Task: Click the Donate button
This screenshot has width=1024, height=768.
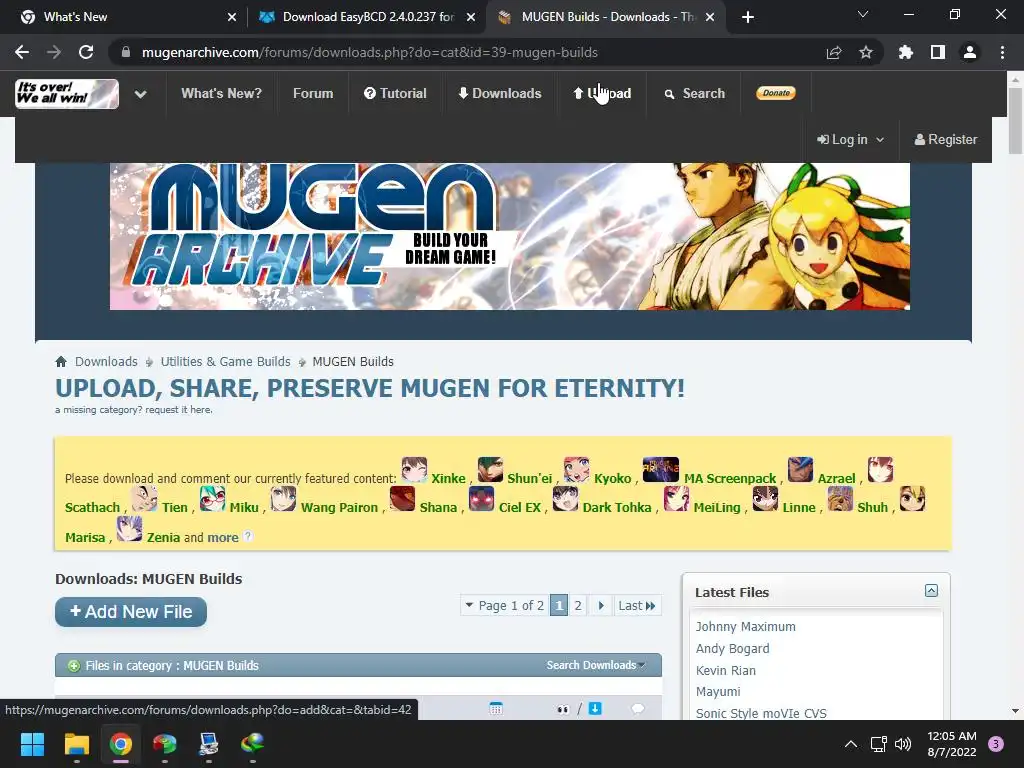Action: (x=776, y=93)
